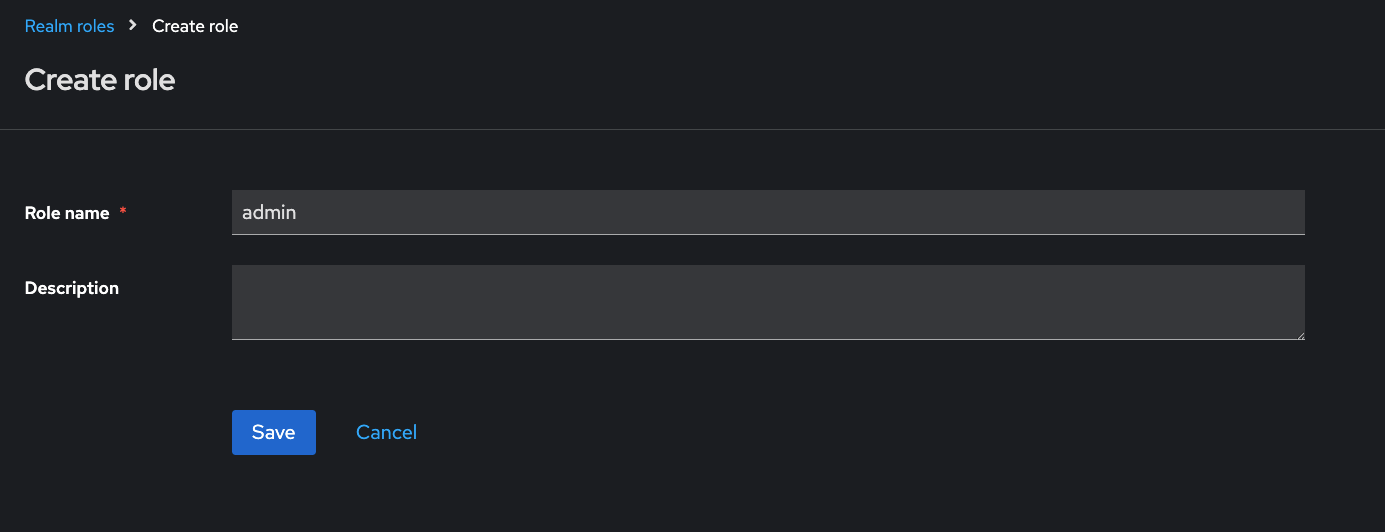Image resolution: width=1385 pixels, height=532 pixels.
Task: Place cursor in the "admin" text
Action: coord(269,212)
